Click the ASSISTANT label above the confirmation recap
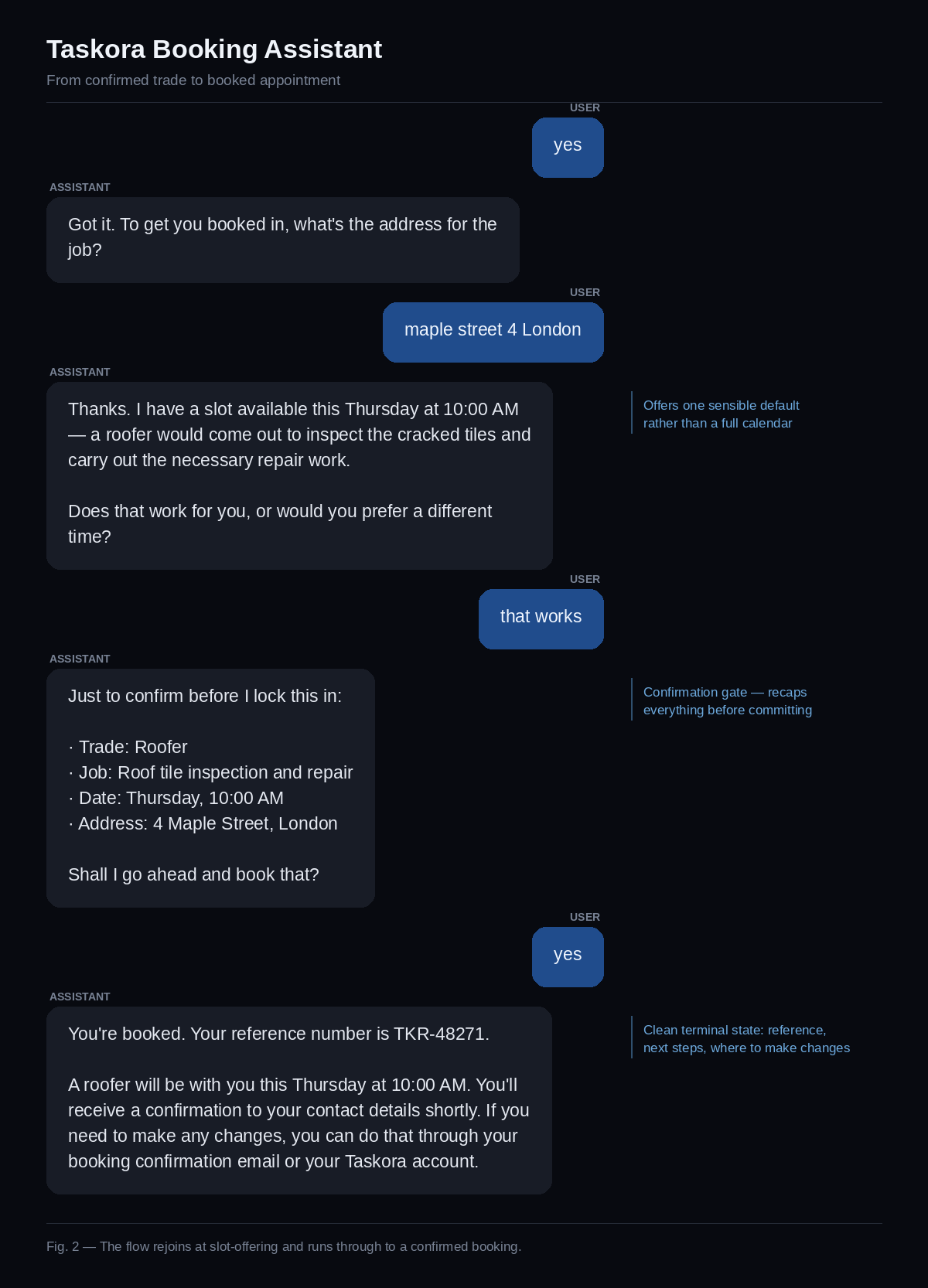Screen dimensions: 928x1288 (80, 659)
